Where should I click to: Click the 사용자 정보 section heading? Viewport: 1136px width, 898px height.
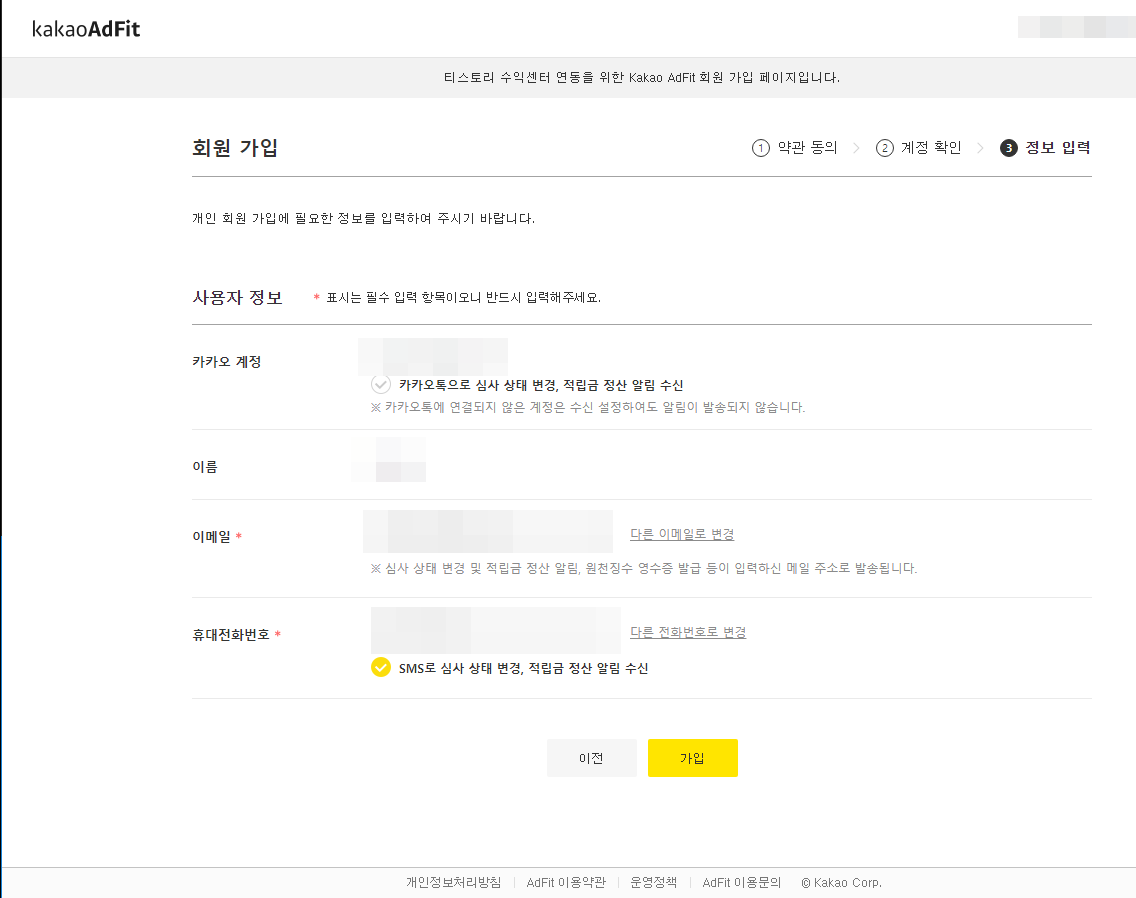click(237, 298)
